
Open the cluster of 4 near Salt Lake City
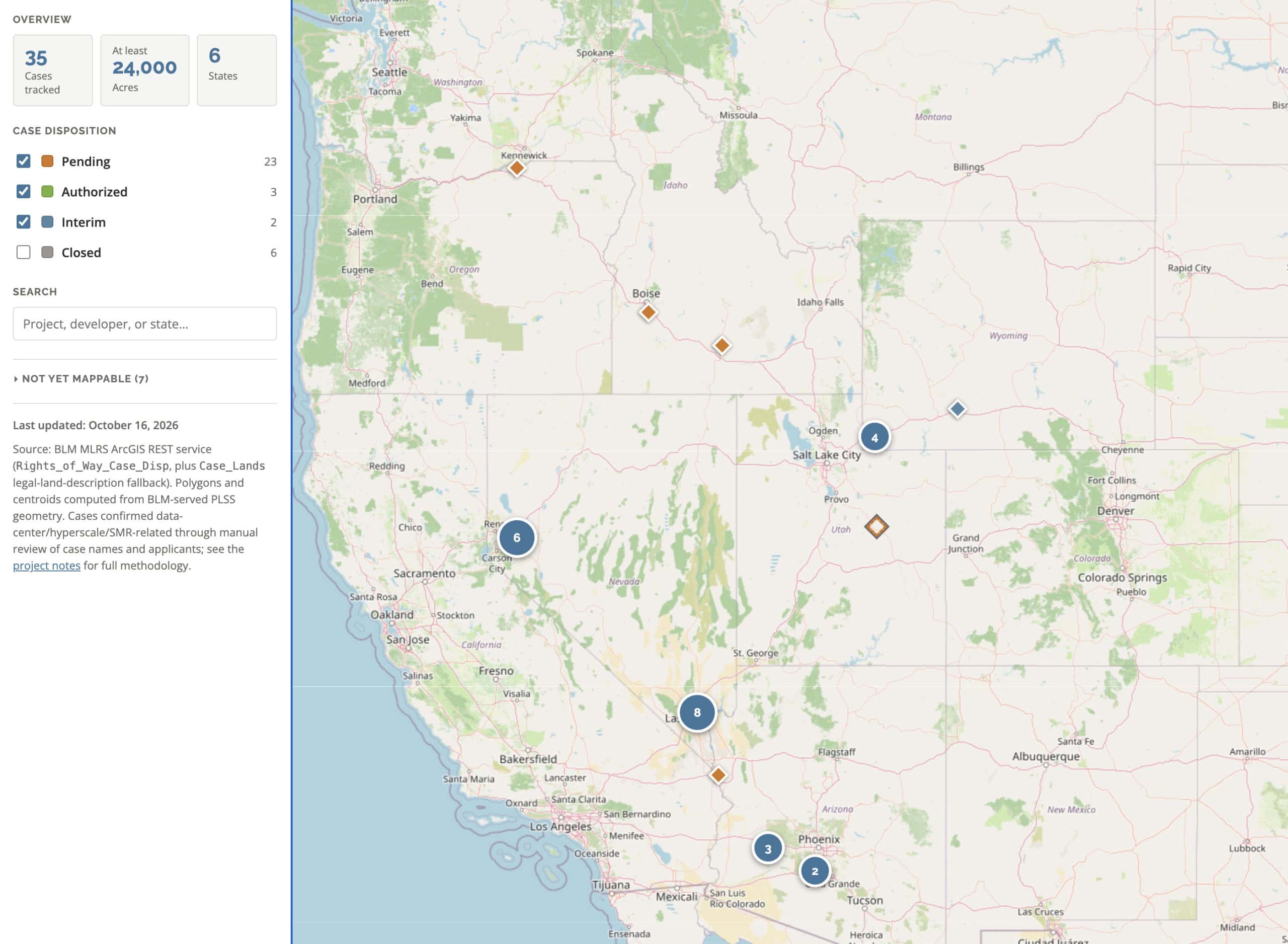click(x=874, y=438)
